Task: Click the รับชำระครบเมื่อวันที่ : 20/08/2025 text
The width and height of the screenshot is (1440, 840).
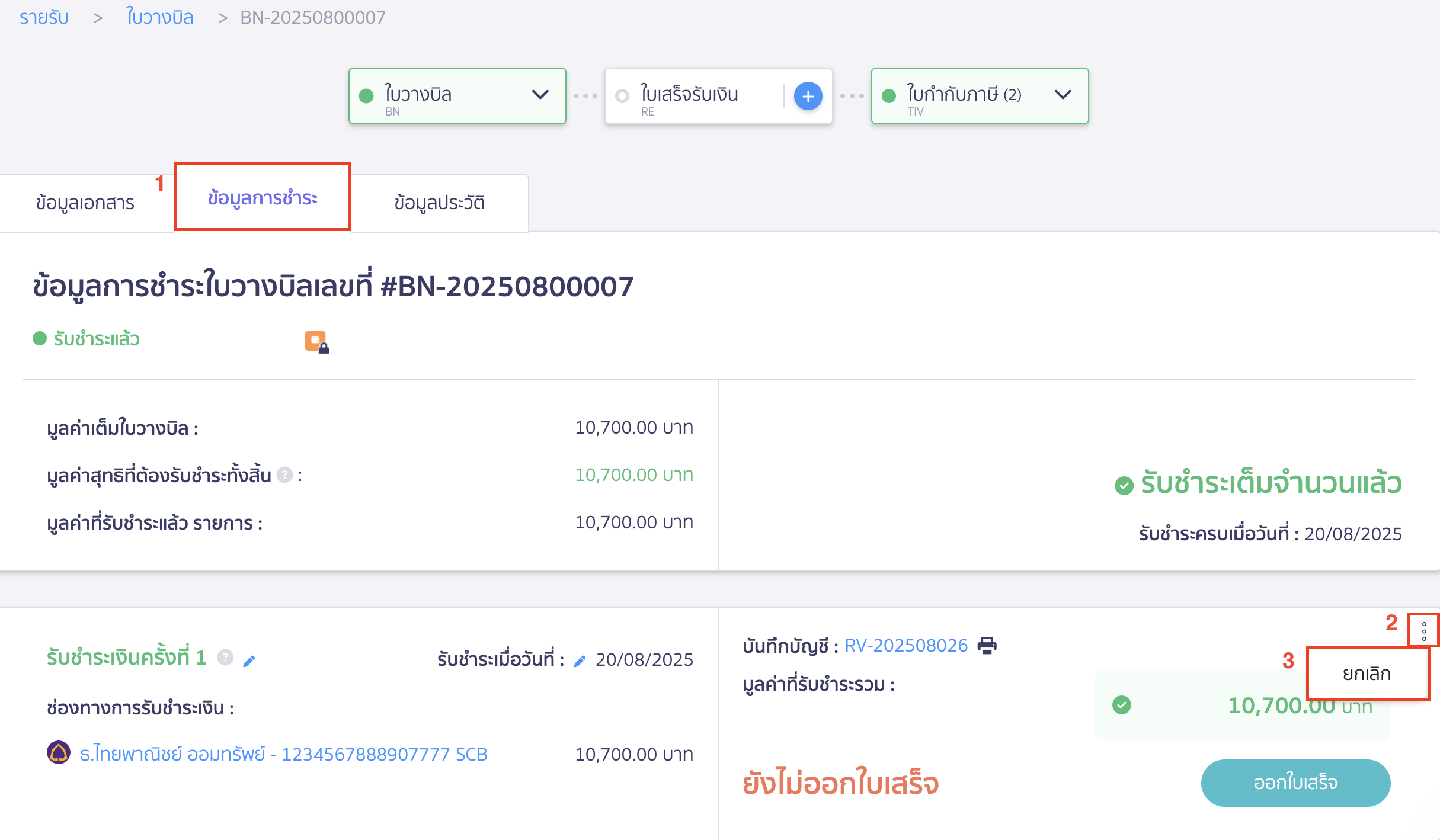Action: point(1270,534)
